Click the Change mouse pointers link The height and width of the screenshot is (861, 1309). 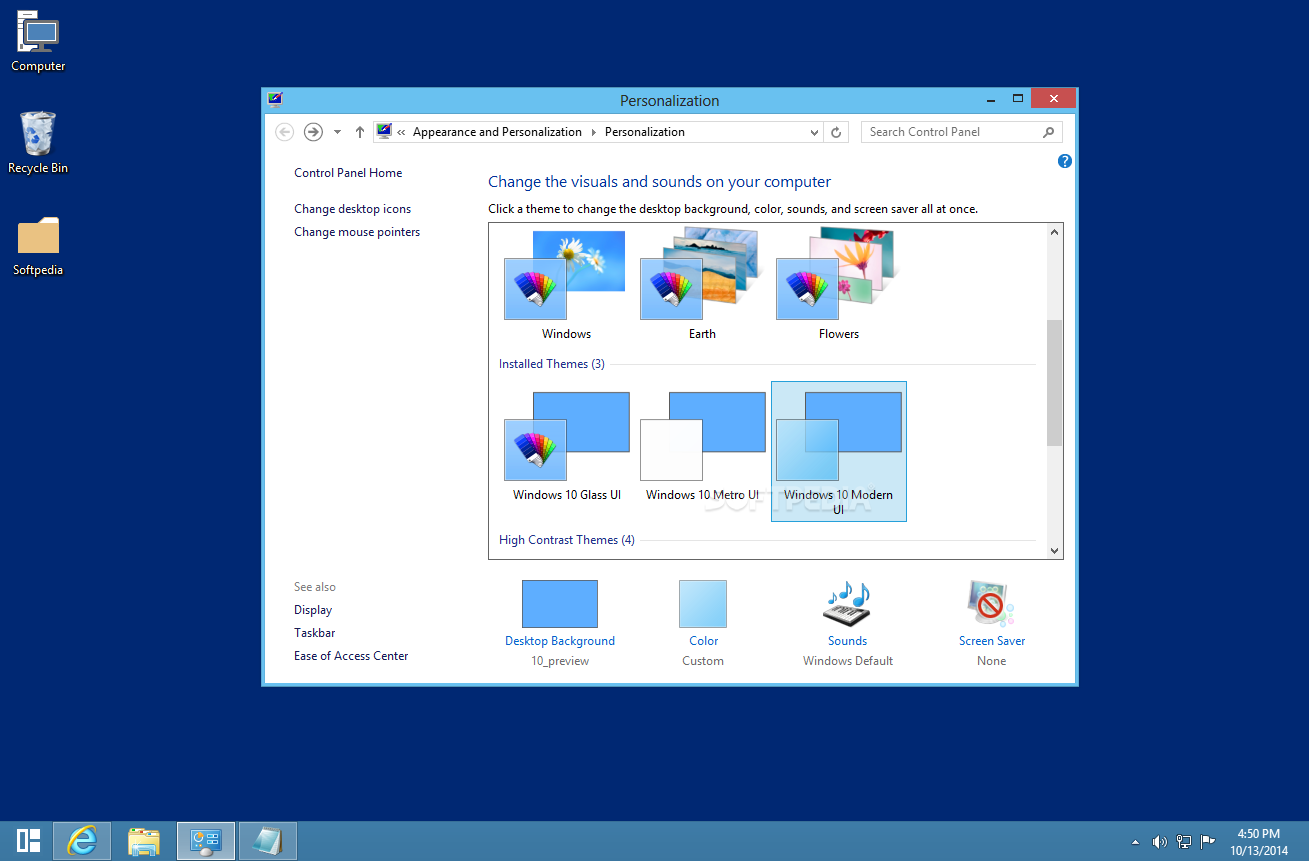click(357, 231)
